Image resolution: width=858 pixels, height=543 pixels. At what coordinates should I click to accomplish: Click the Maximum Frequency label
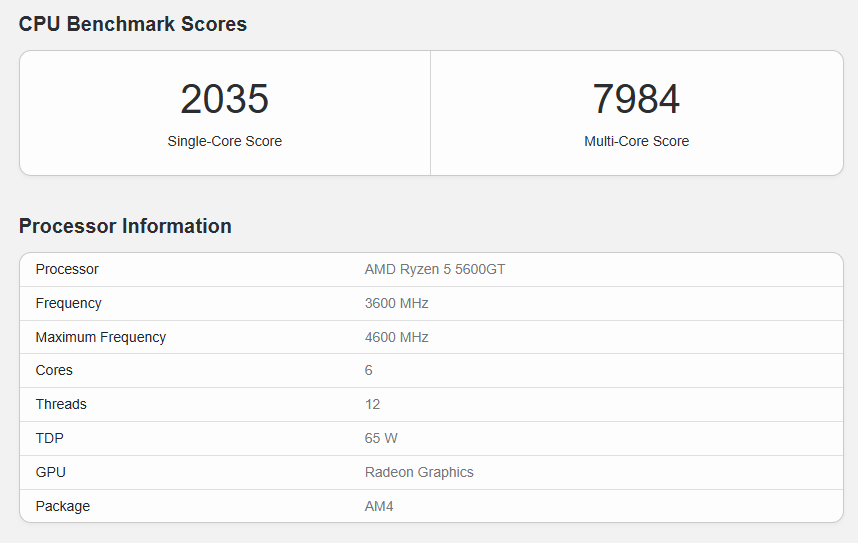click(101, 337)
